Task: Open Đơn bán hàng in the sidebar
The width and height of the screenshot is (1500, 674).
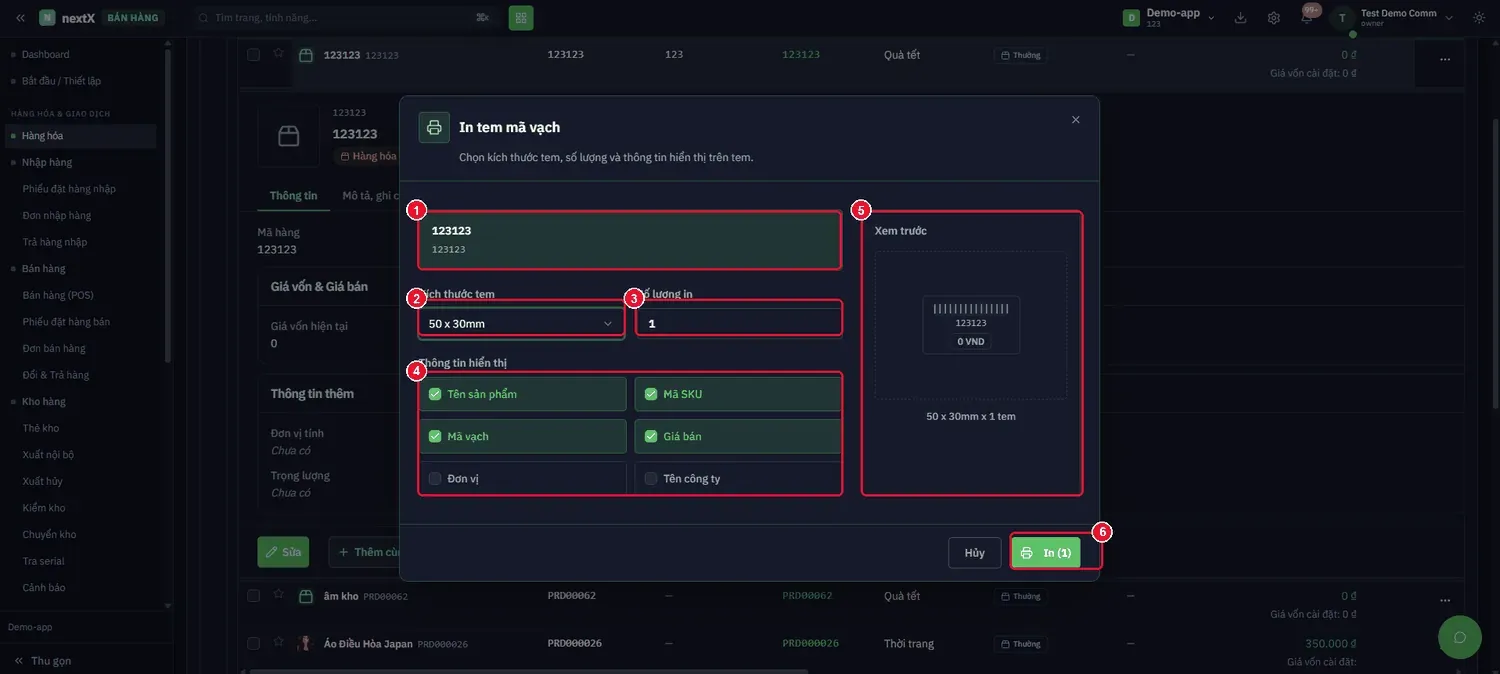Action: click(x=54, y=348)
